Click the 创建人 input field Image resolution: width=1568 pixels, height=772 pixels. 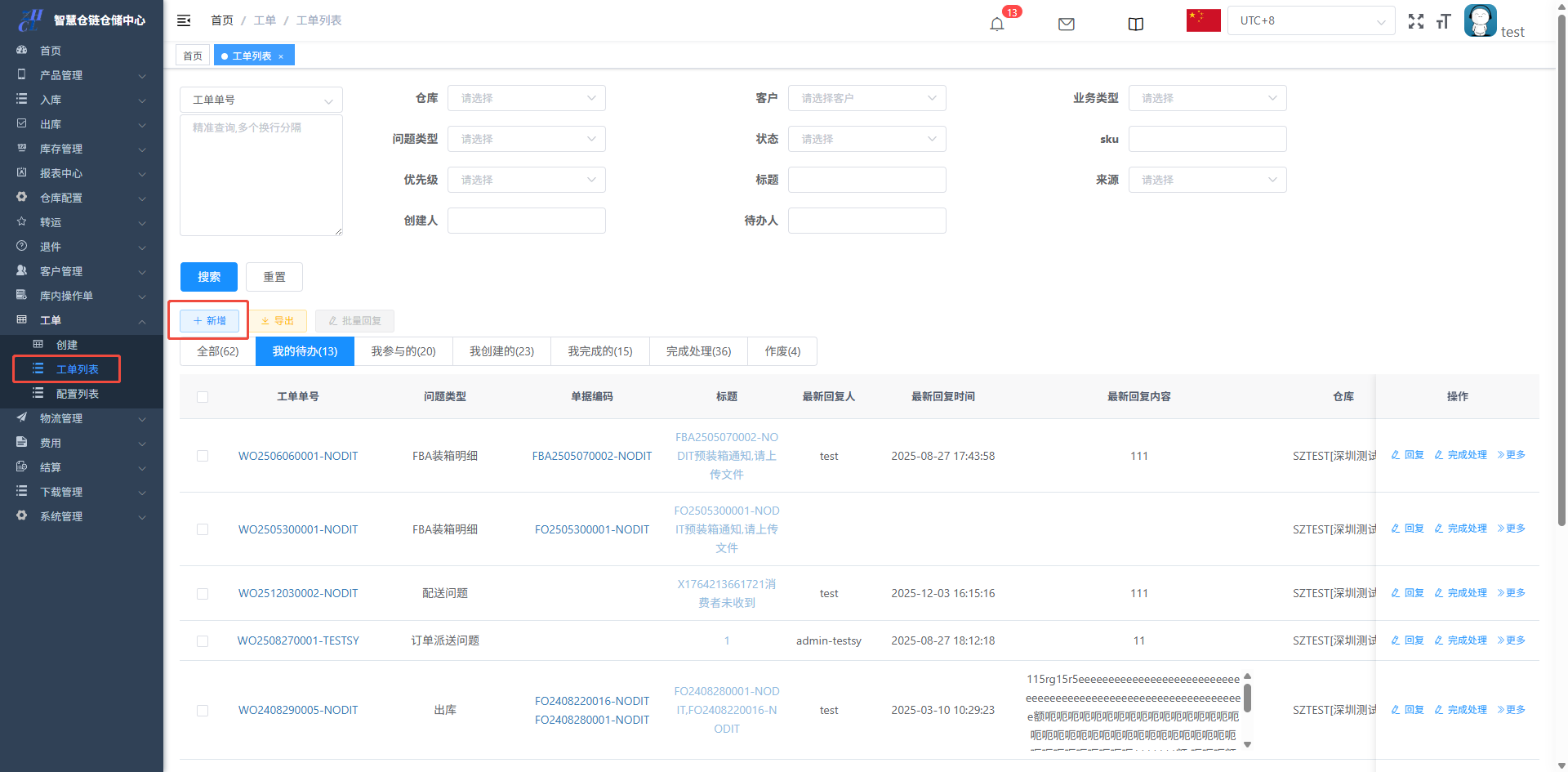526,221
